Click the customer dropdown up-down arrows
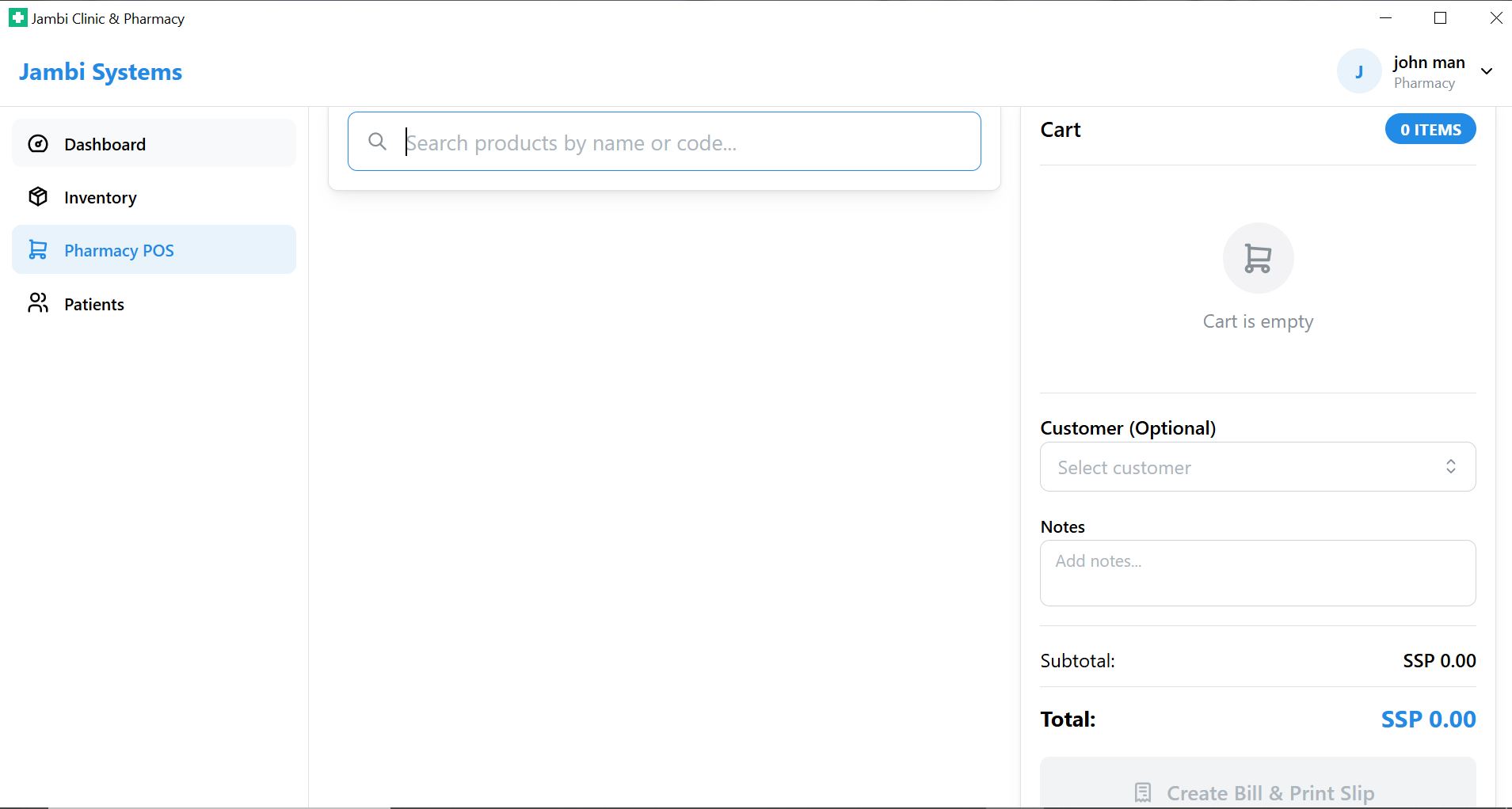1512x809 pixels. (1450, 467)
